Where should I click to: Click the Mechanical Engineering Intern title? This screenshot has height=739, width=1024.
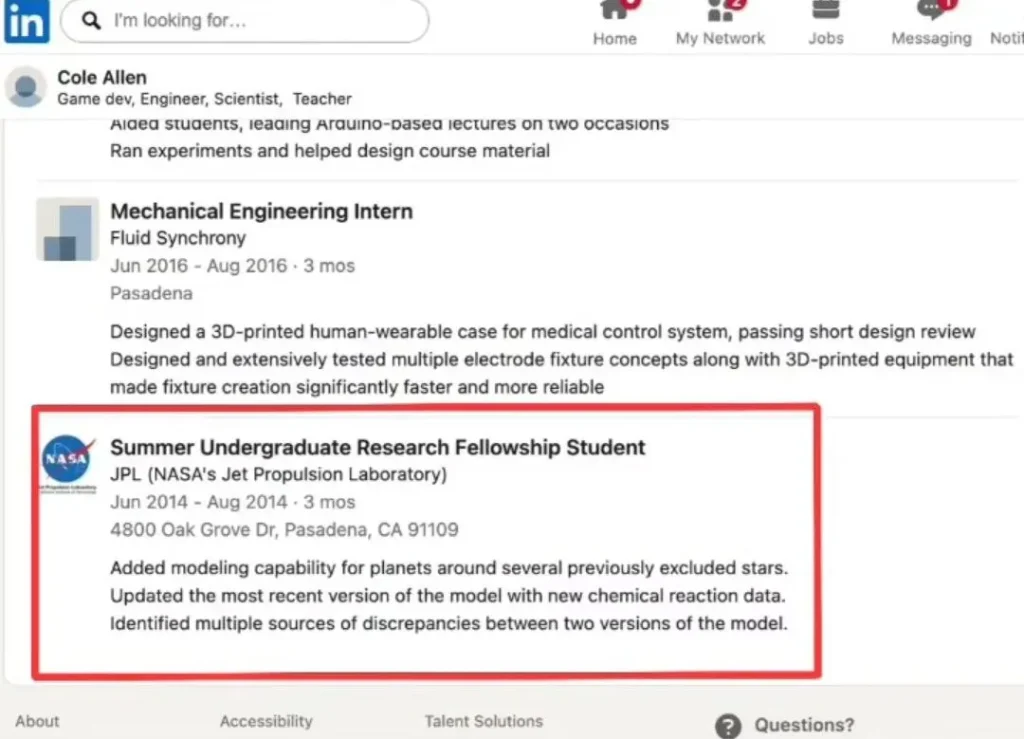[x=261, y=211]
